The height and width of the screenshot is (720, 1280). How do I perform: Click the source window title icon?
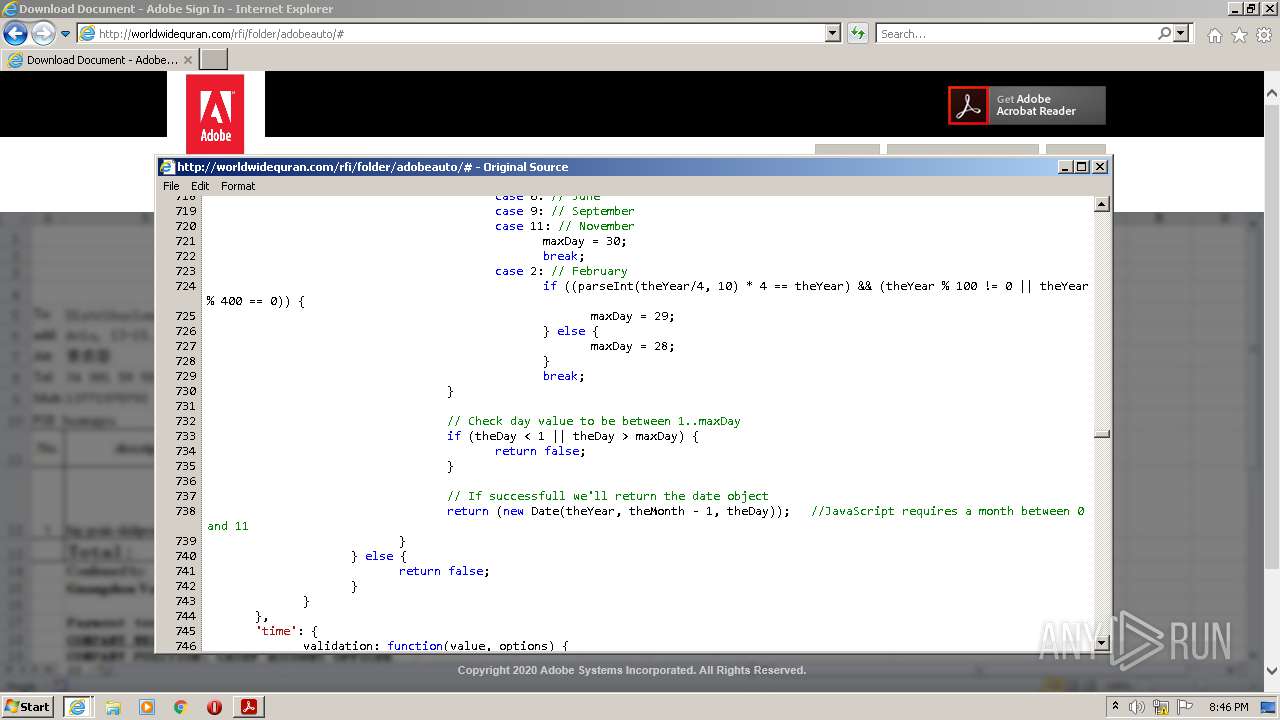tap(167, 167)
